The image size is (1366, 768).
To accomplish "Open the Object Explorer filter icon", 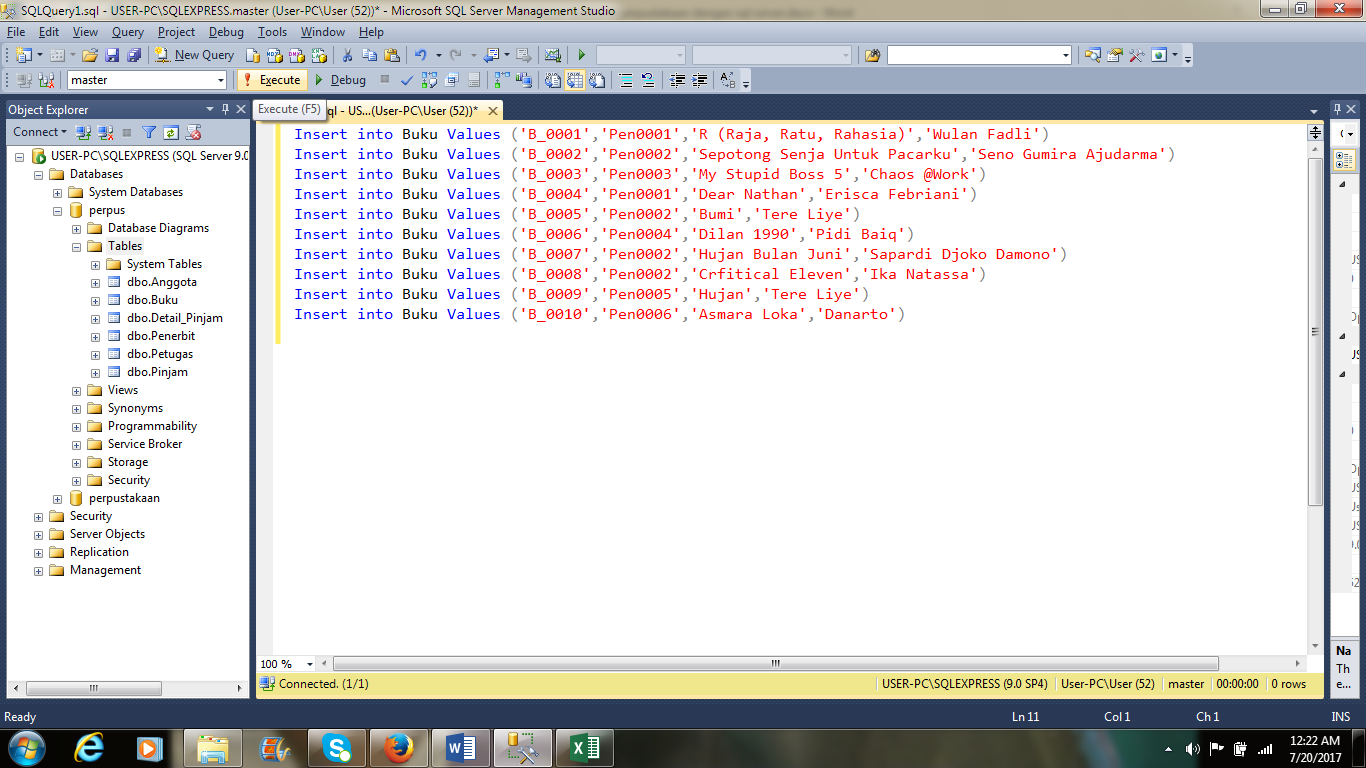I will (x=148, y=131).
